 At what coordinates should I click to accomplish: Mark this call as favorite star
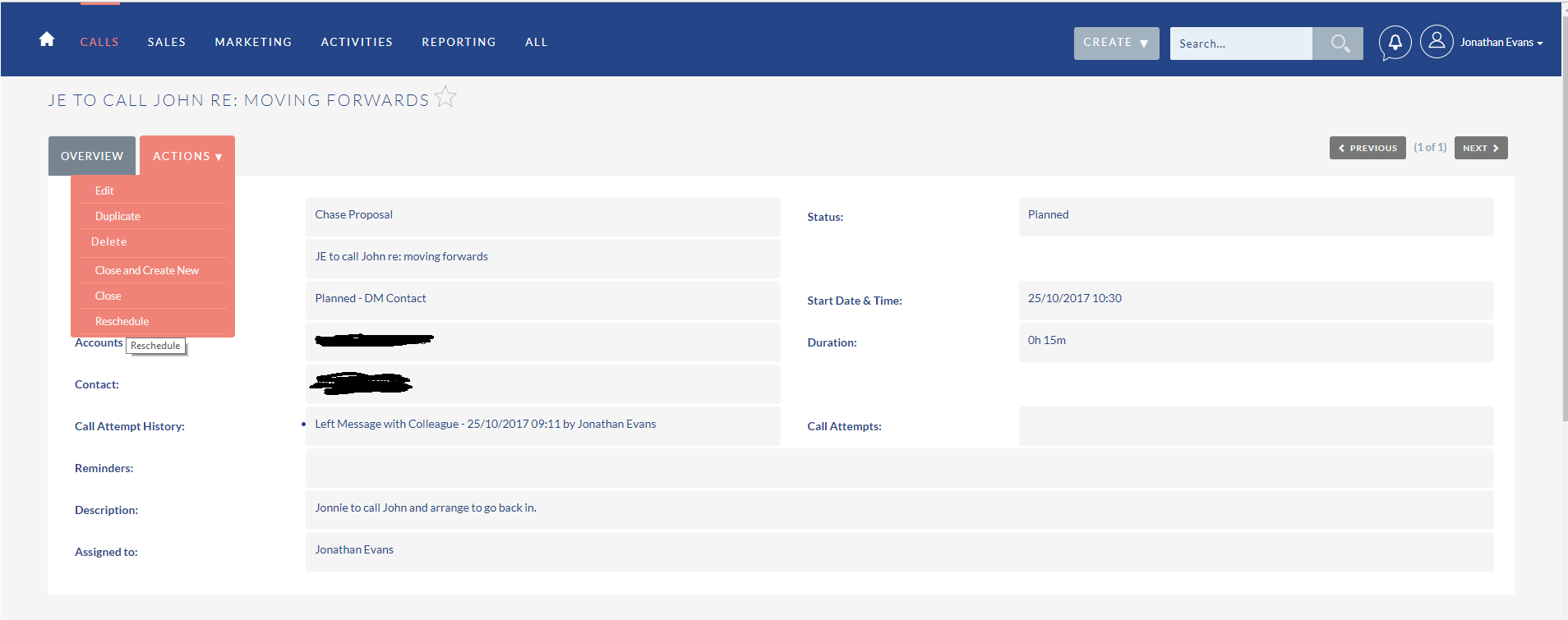(445, 97)
